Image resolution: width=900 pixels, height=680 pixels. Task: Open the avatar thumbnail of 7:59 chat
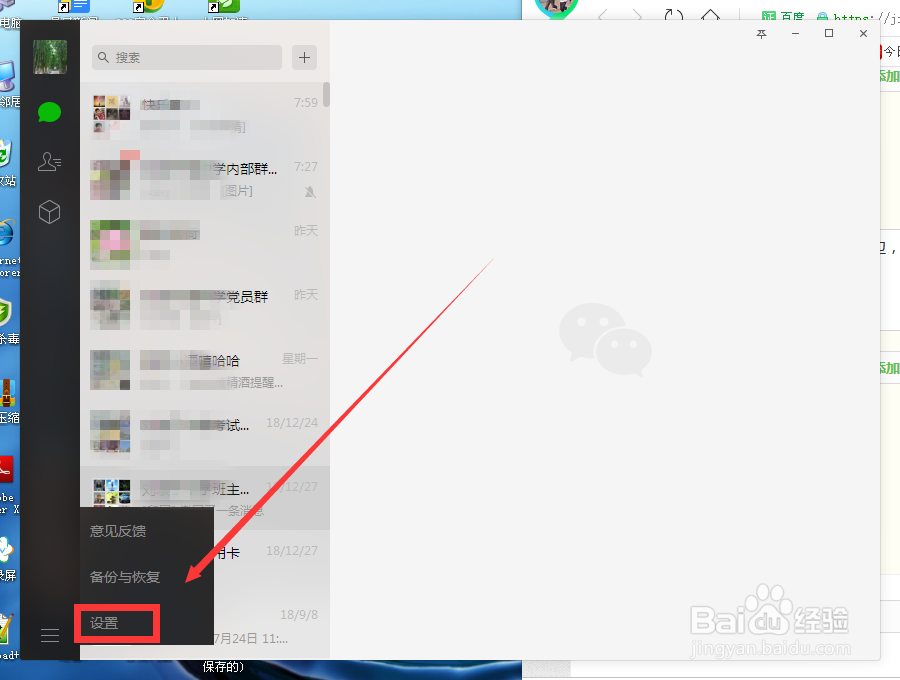pos(111,115)
